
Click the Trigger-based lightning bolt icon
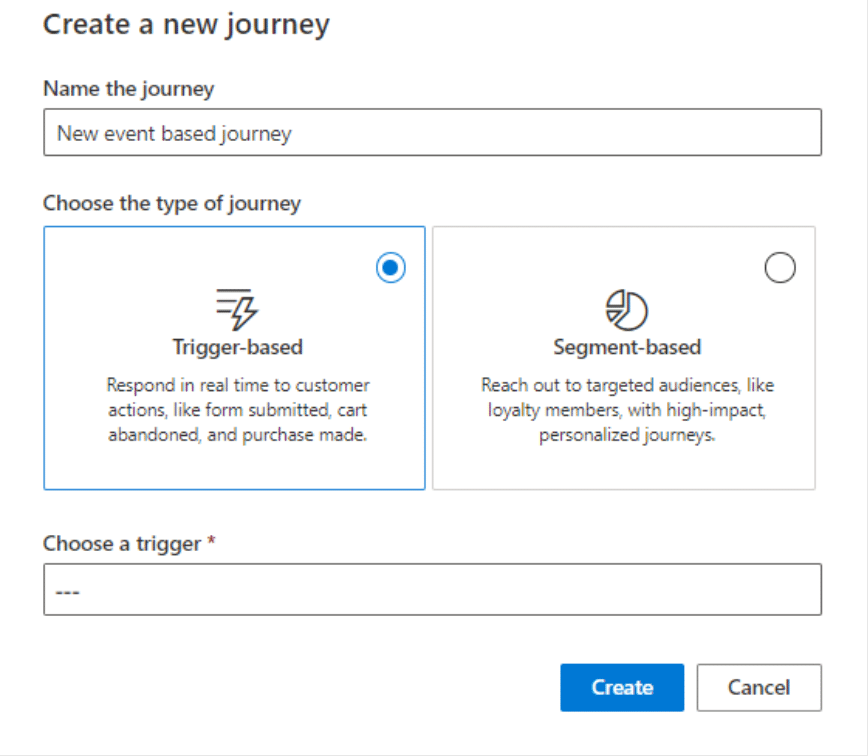coord(237,309)
